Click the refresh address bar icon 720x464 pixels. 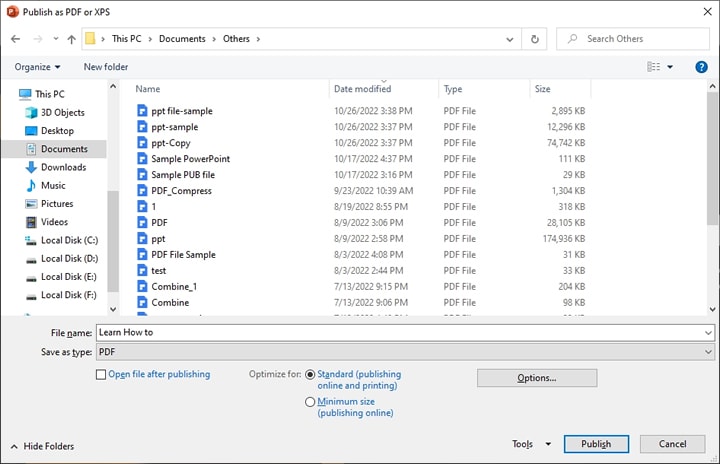tap(536, 39)
